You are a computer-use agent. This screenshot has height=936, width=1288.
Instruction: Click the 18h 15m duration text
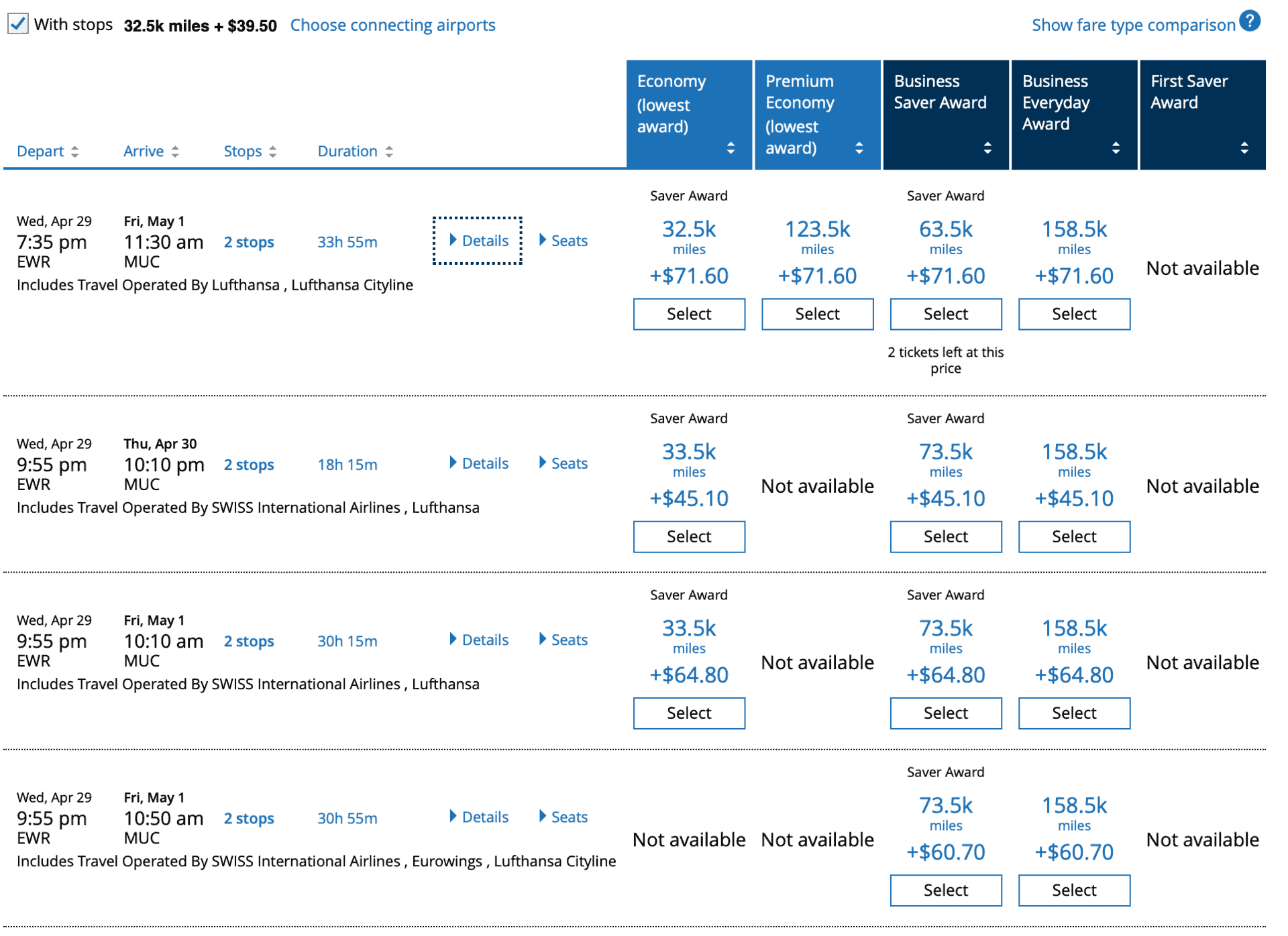347,465
